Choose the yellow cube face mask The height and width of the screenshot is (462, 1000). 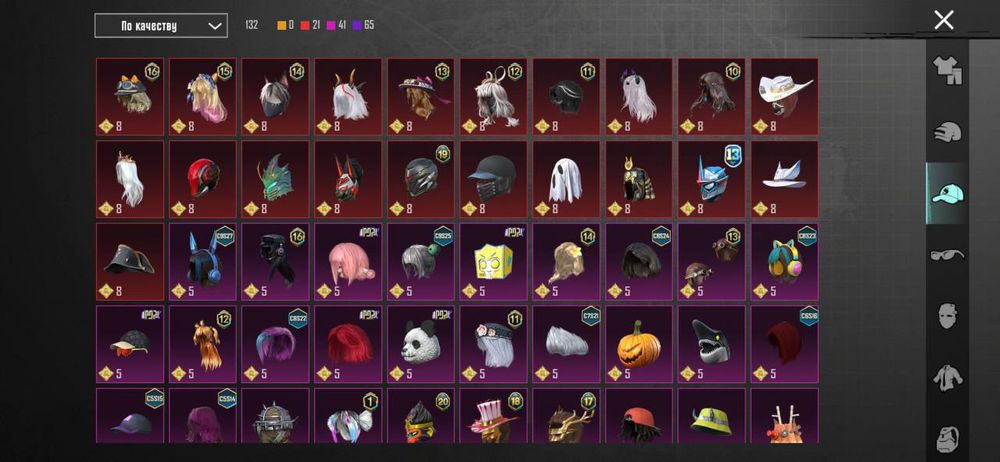point(494,262)
